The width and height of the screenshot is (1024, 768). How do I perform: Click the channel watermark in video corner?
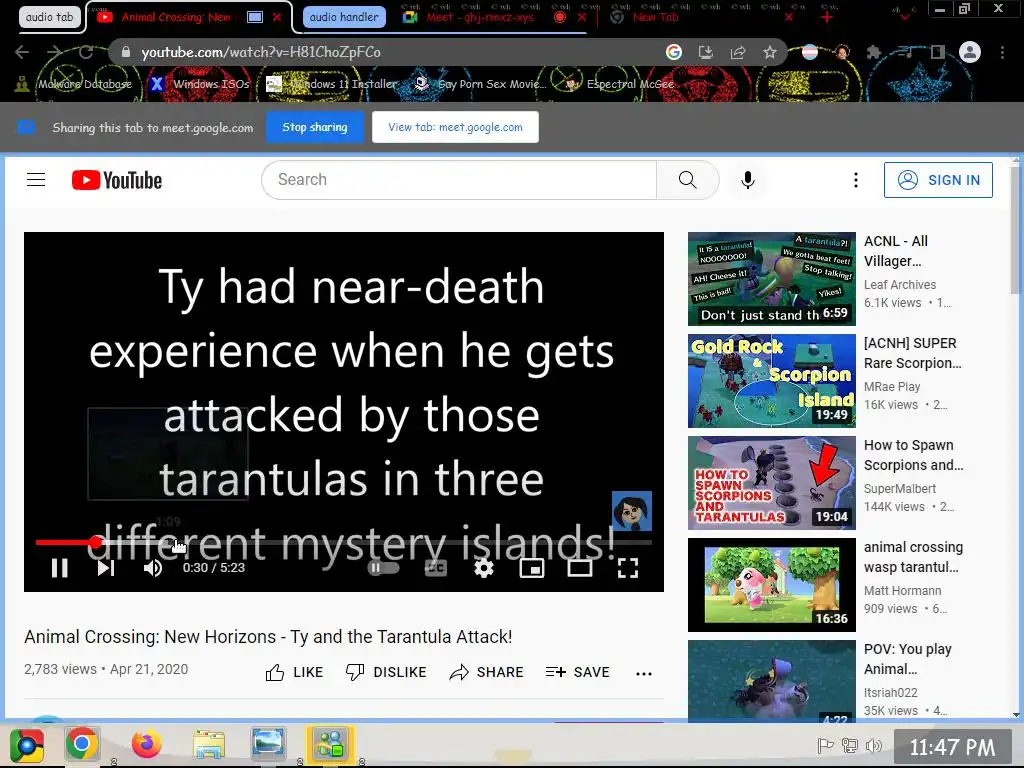coord(632,511)
